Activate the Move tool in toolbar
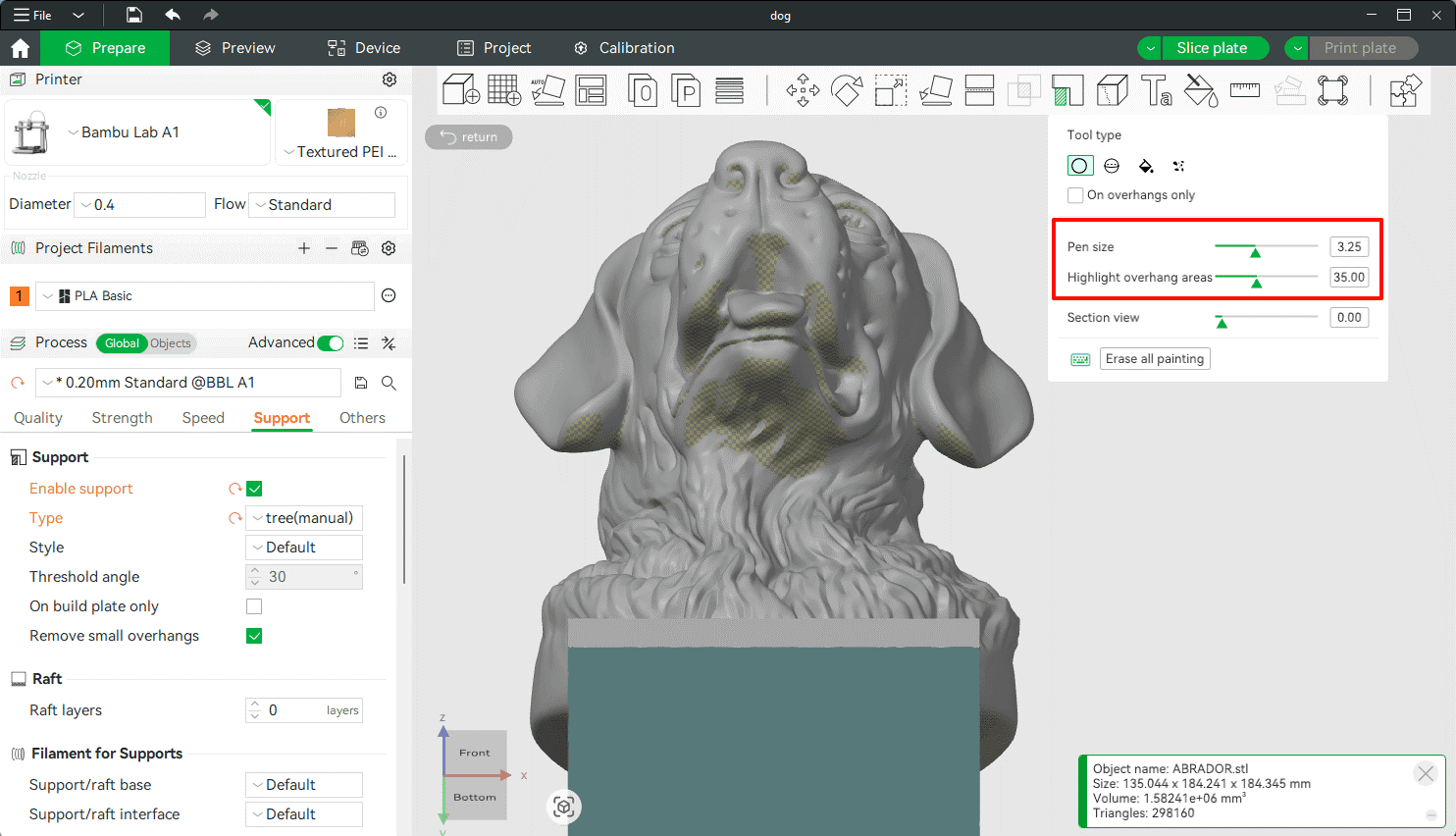Screen dimensions: 1456x836 point(803,90)
